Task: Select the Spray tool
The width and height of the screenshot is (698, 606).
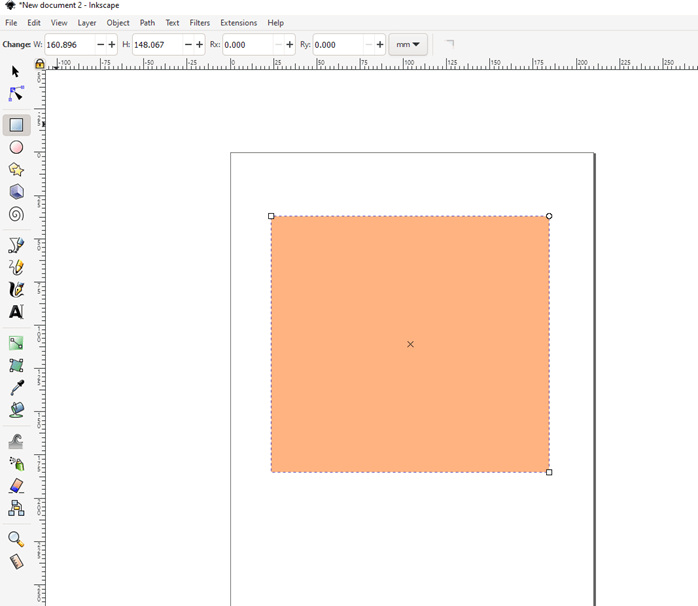Action: 16,464
